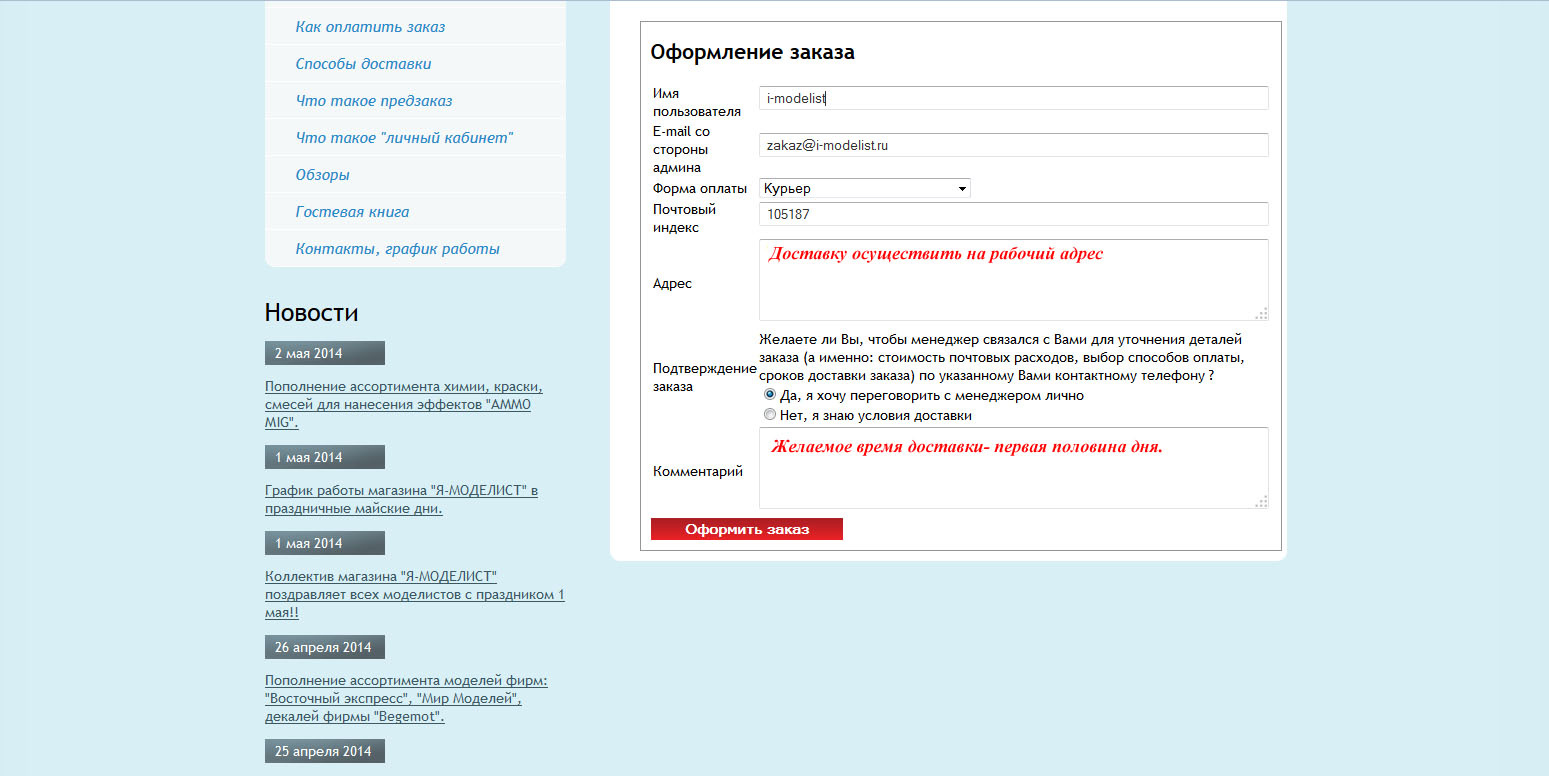The width and height of the screenshot is (1549, 776).
Task: Open the news link about 'AMMO MIG' assortment
Action: [x=404, y=404]
